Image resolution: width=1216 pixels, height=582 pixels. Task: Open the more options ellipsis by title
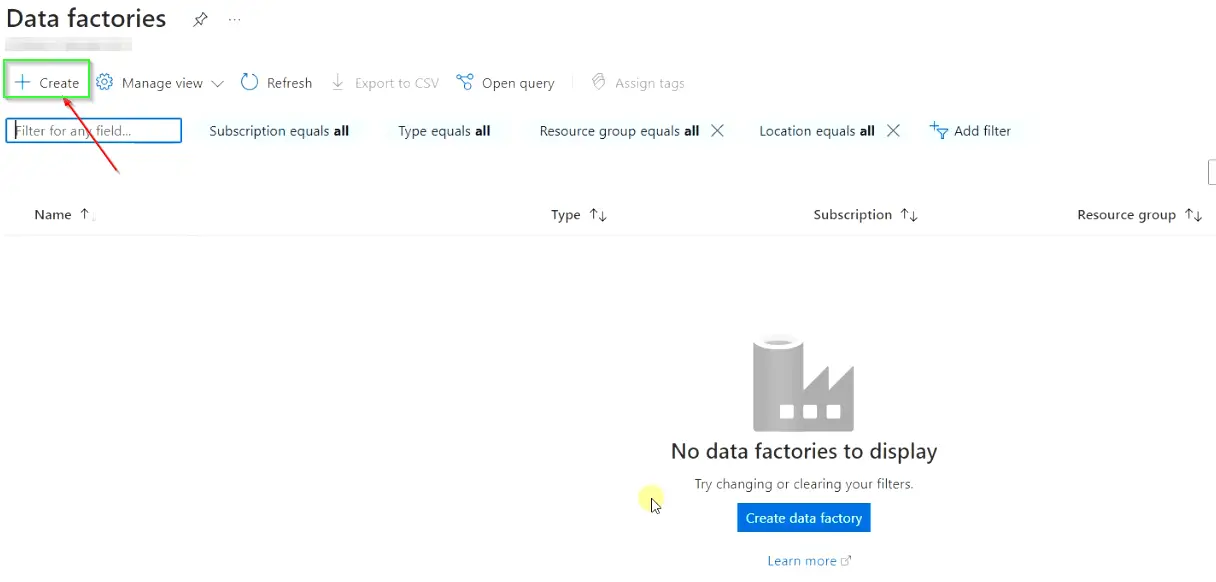tap(234, 19)
